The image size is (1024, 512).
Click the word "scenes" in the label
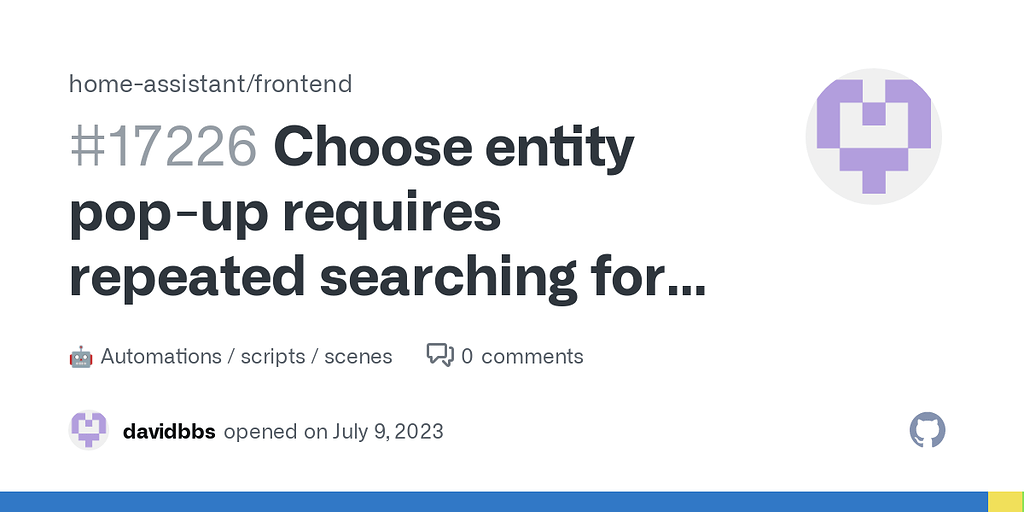358,356
